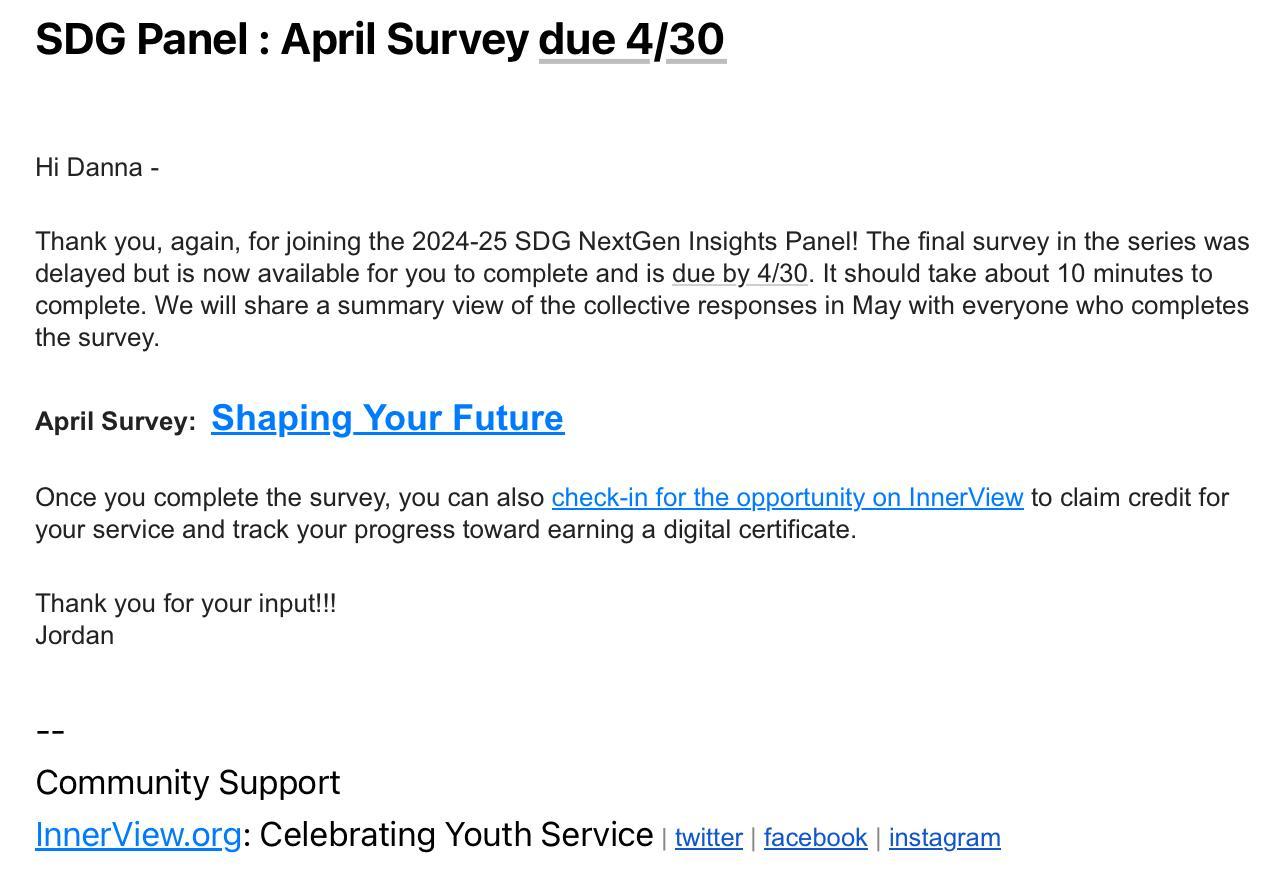Click the "Jordan" sender signature name
1279x887 pixels.
[75, 636]
